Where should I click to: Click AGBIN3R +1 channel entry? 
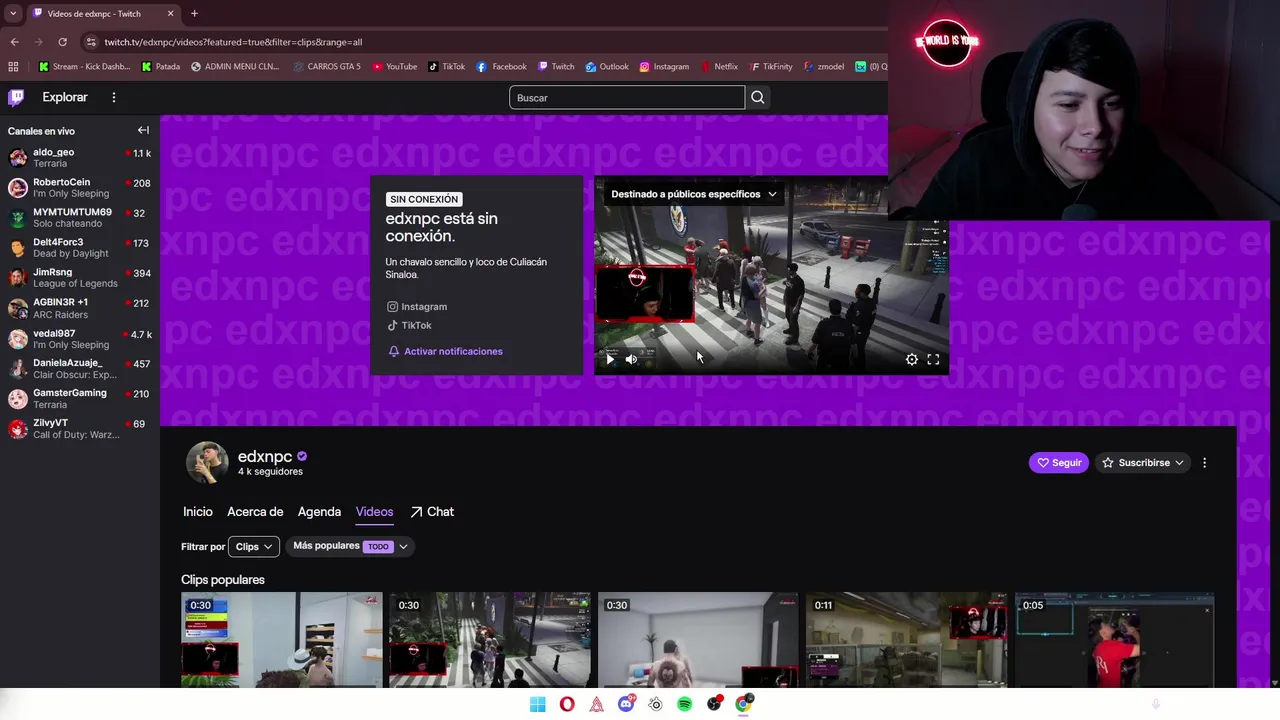[79, 308]
